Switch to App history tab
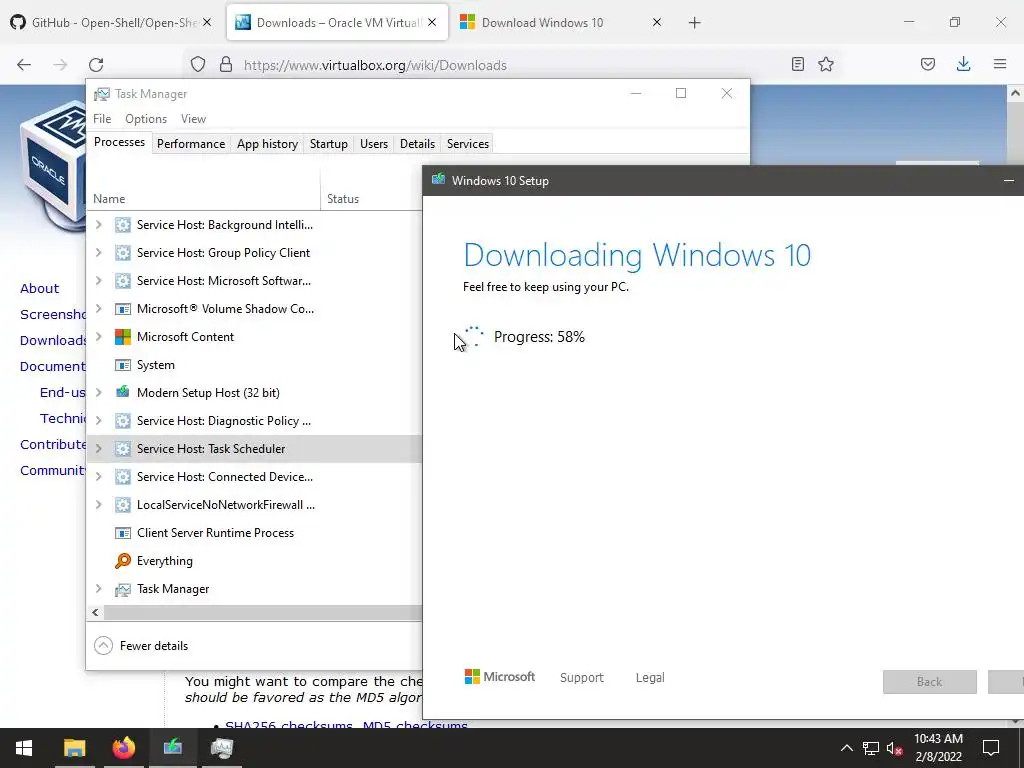The height and width of the screenshot is (768, 1024). (x=267, y=144)
